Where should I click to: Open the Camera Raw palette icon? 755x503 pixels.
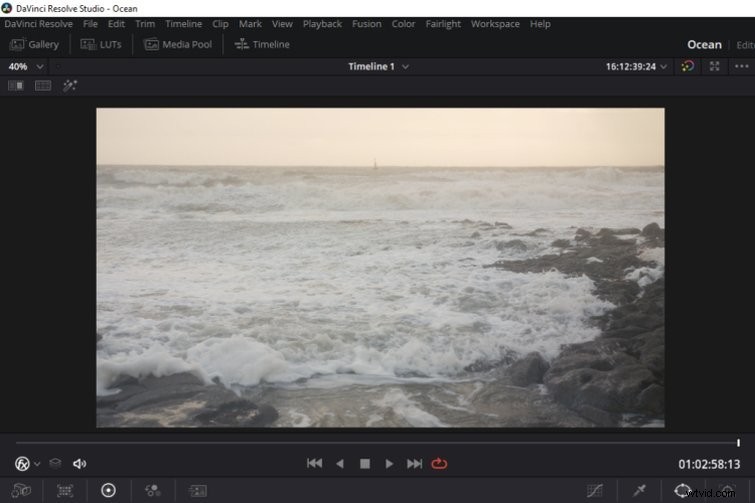coord(21,490)
